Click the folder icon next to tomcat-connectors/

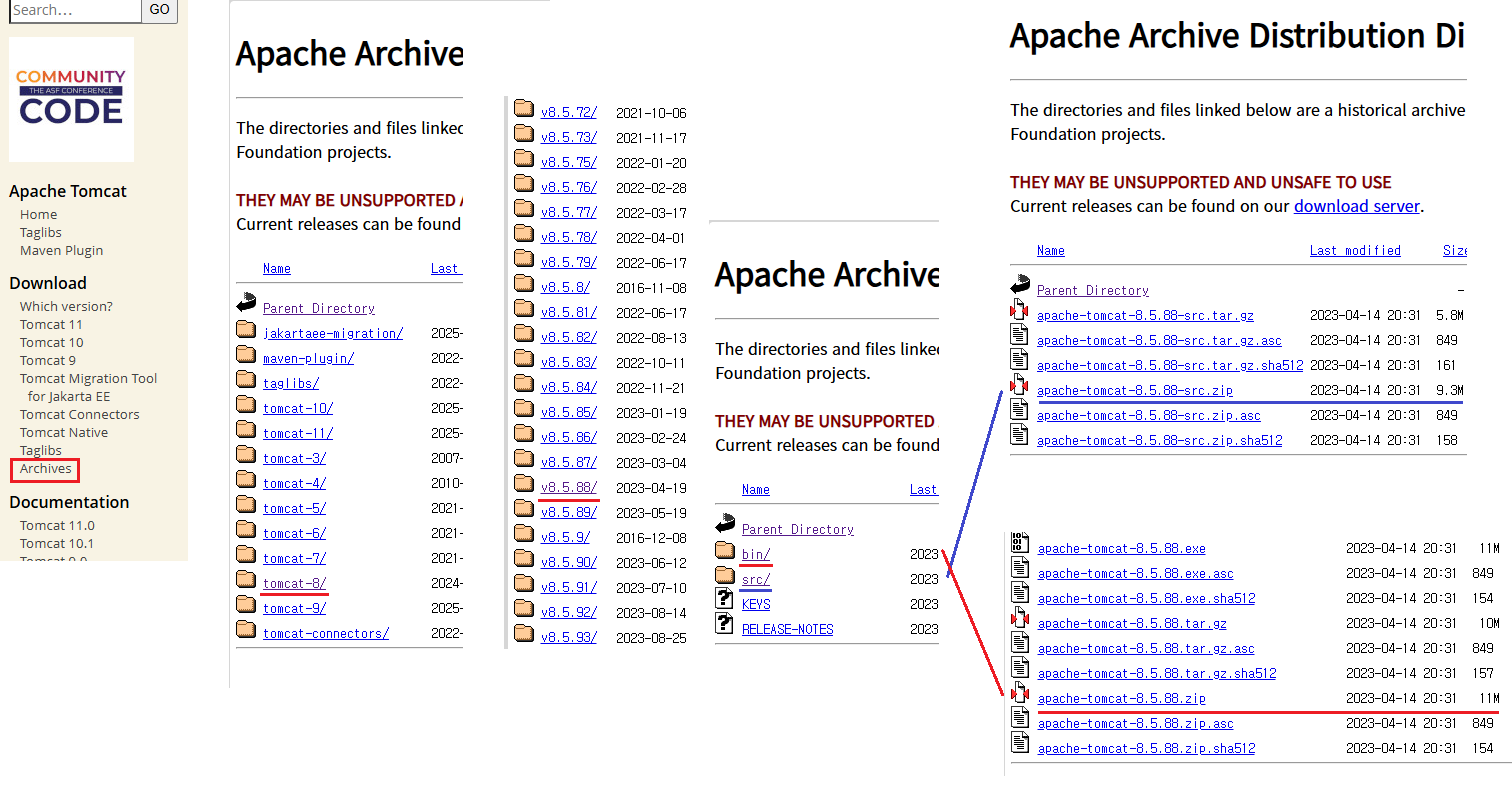[246, 630]
